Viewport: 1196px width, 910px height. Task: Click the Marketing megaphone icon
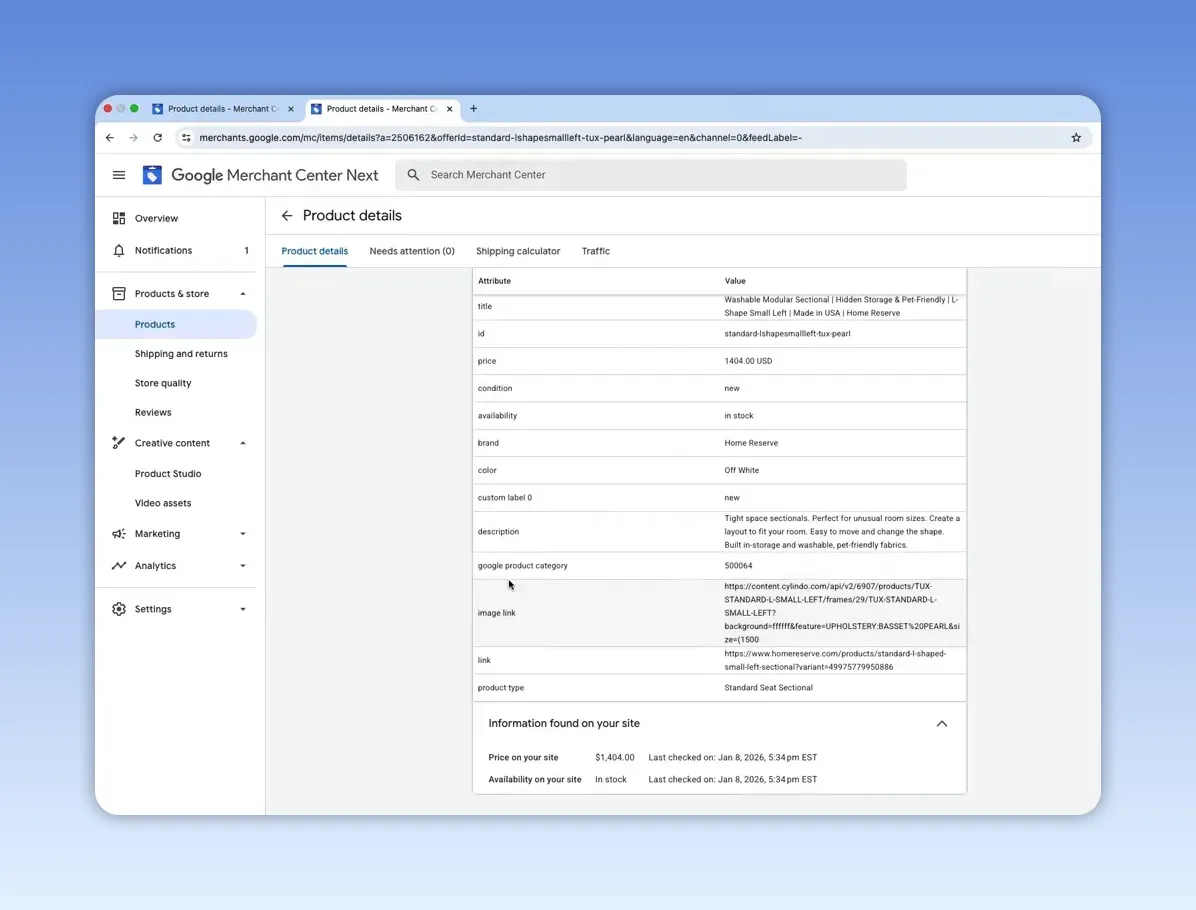tap(119, 534)
